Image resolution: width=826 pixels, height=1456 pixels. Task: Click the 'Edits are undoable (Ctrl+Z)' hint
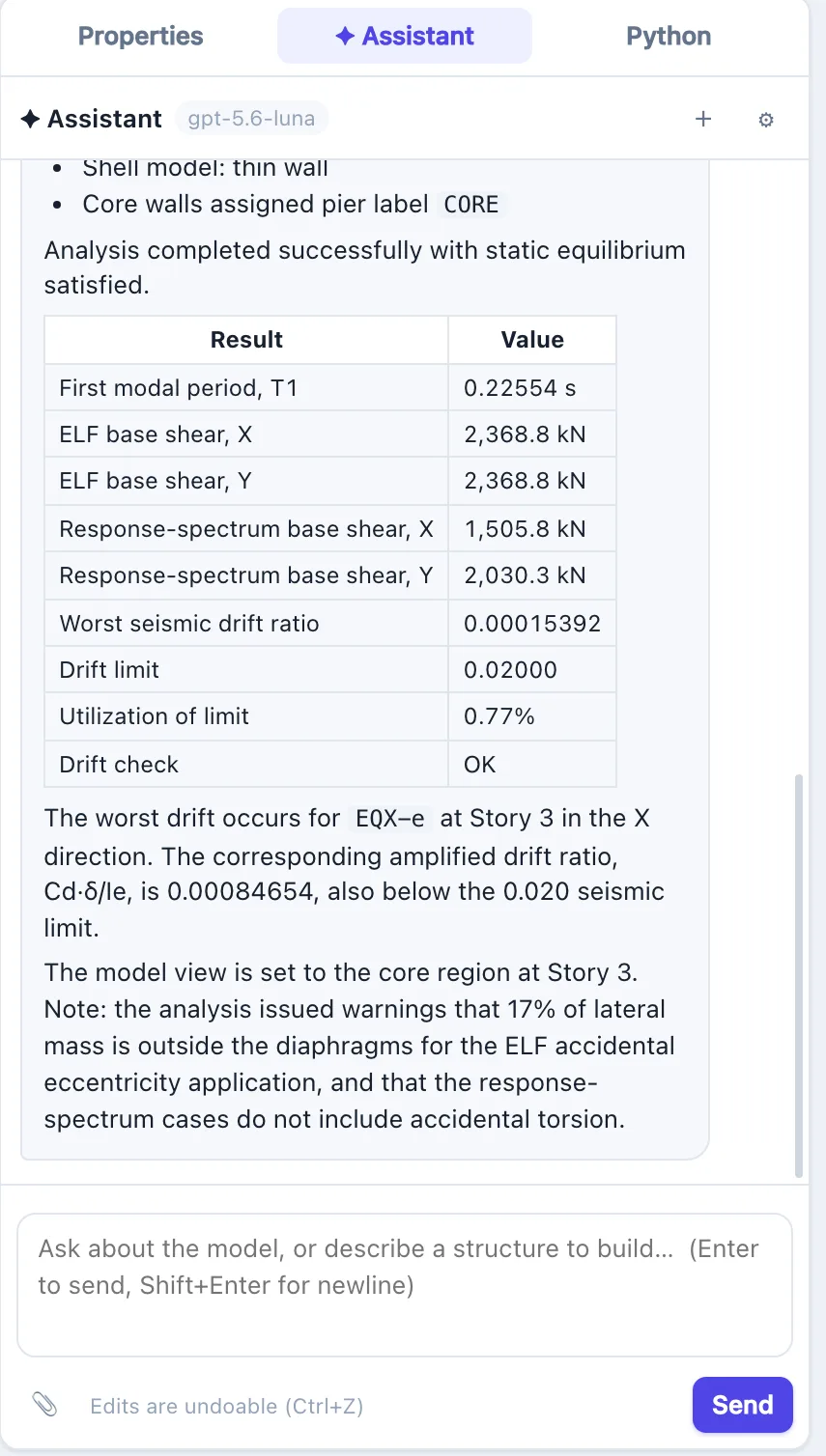tap(227, 1406)
